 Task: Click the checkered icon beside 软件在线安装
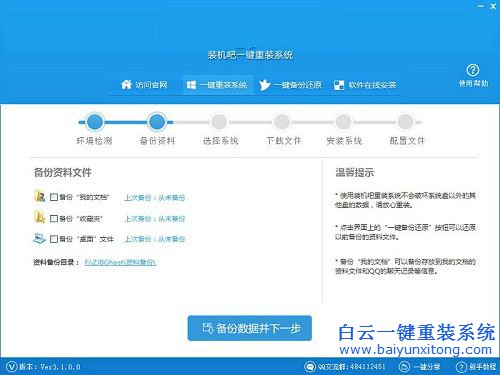339,85
